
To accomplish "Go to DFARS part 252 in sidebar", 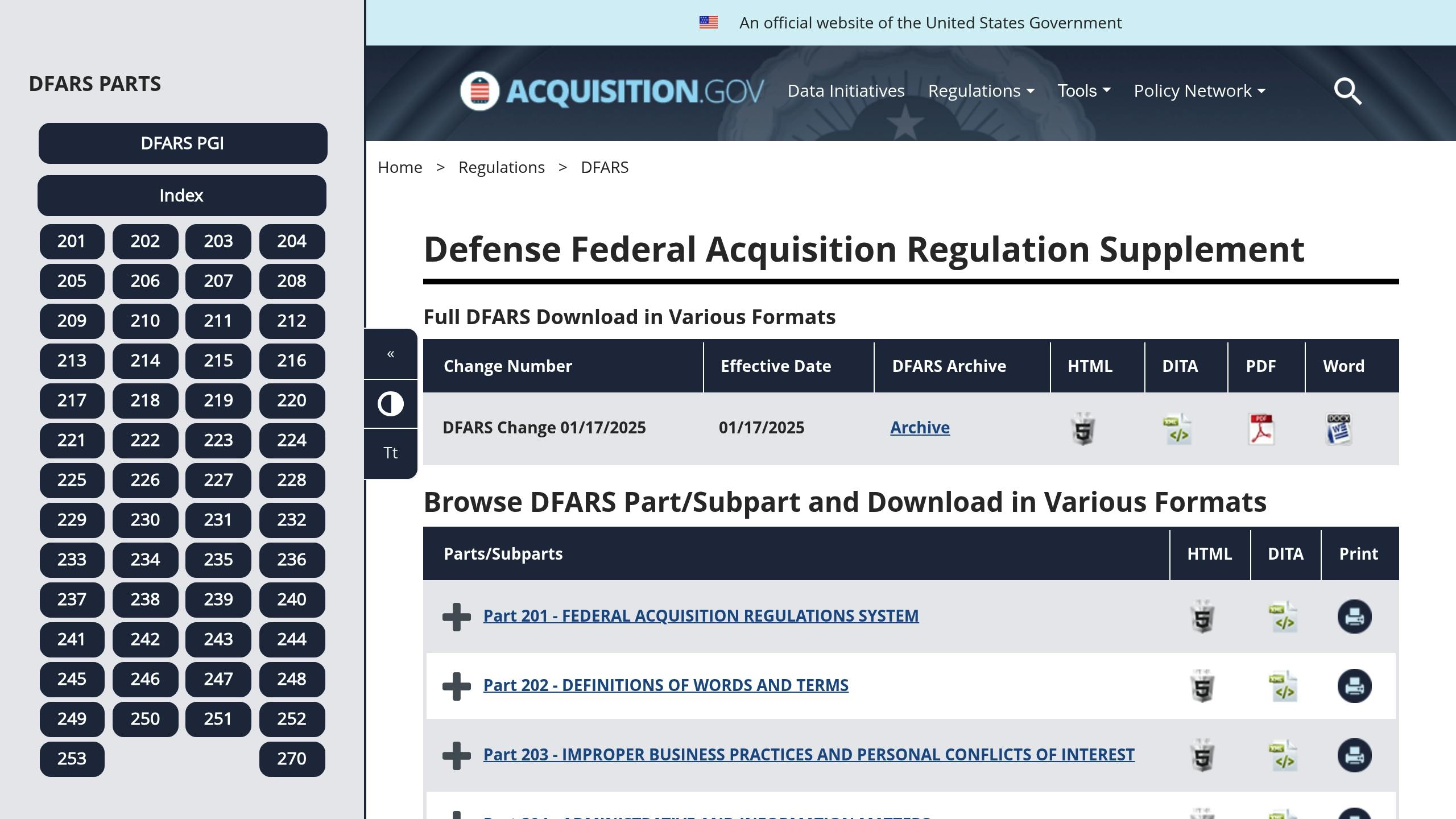I will [292, 719].
